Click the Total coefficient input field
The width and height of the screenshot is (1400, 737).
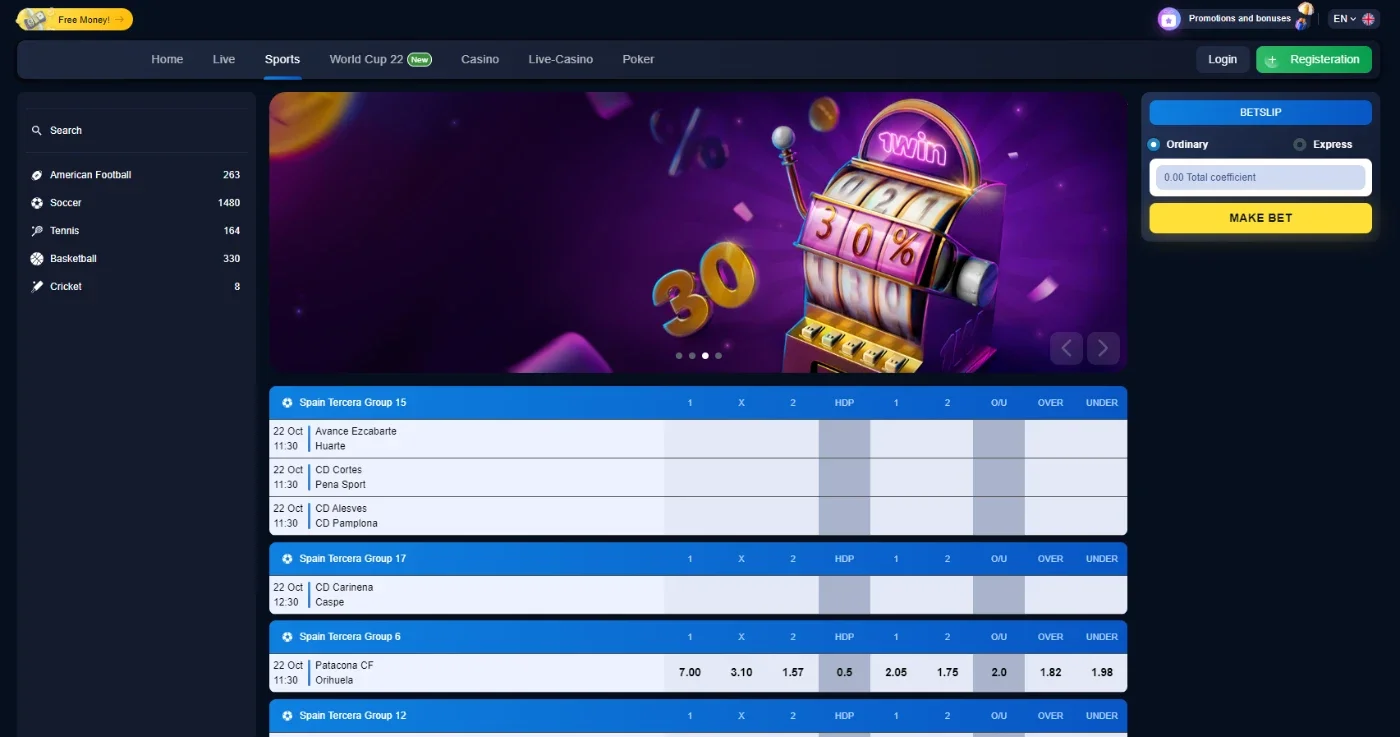[1260, 178]
